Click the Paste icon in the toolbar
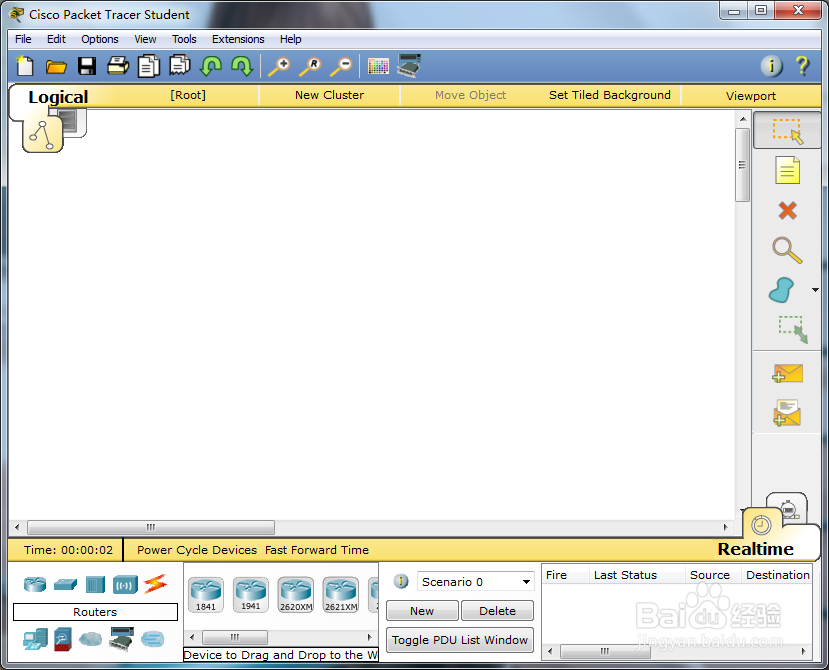 pyautogui.click(x=180, y=66)
